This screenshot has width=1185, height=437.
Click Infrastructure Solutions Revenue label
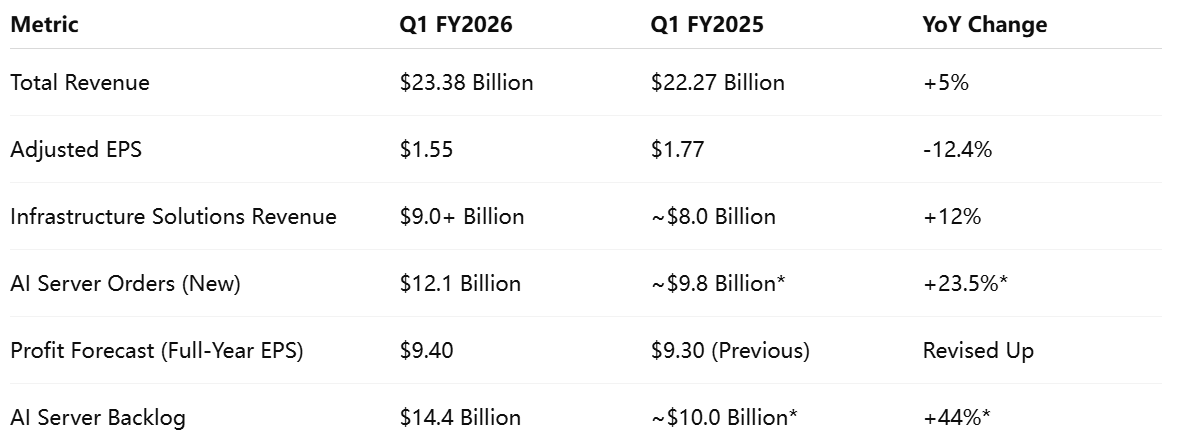(x=173, y=216)
